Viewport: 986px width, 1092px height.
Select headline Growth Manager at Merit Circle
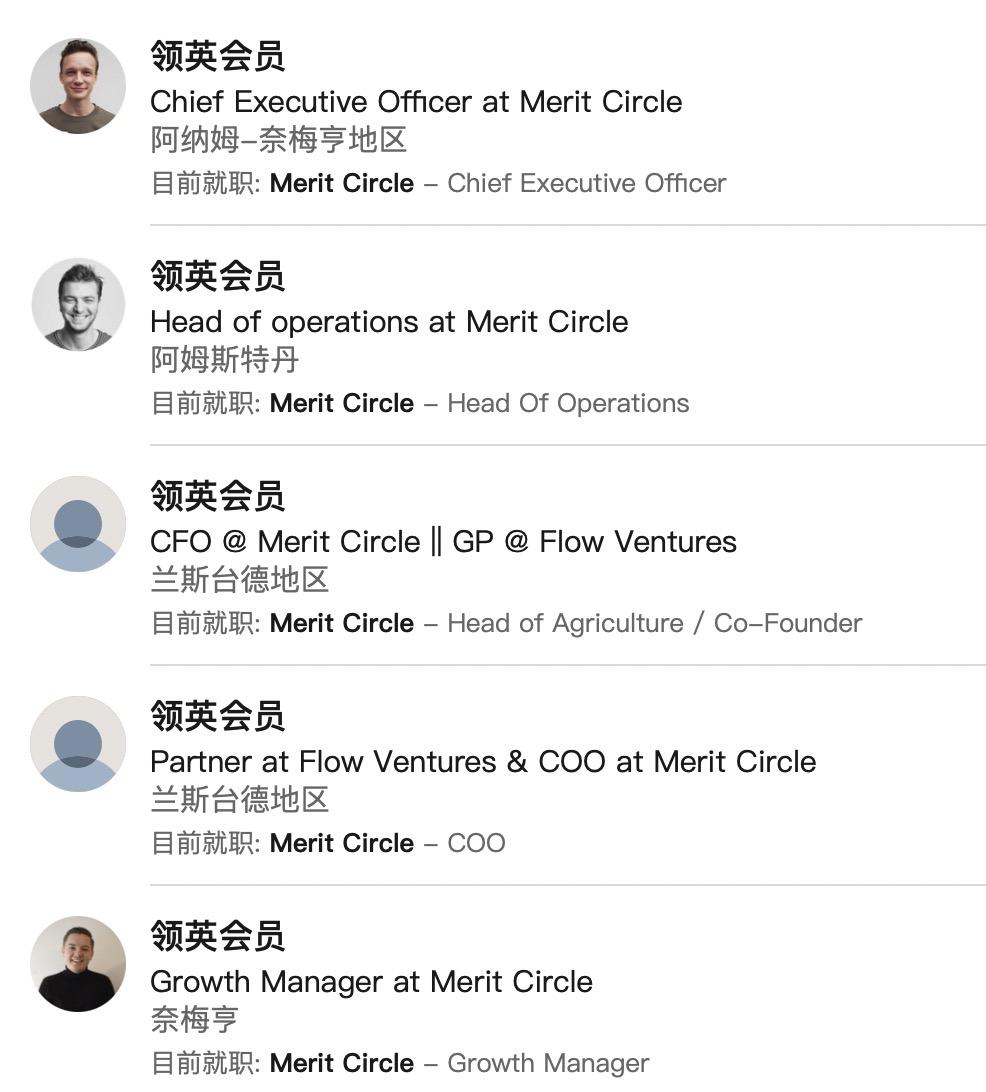point(372,982)
